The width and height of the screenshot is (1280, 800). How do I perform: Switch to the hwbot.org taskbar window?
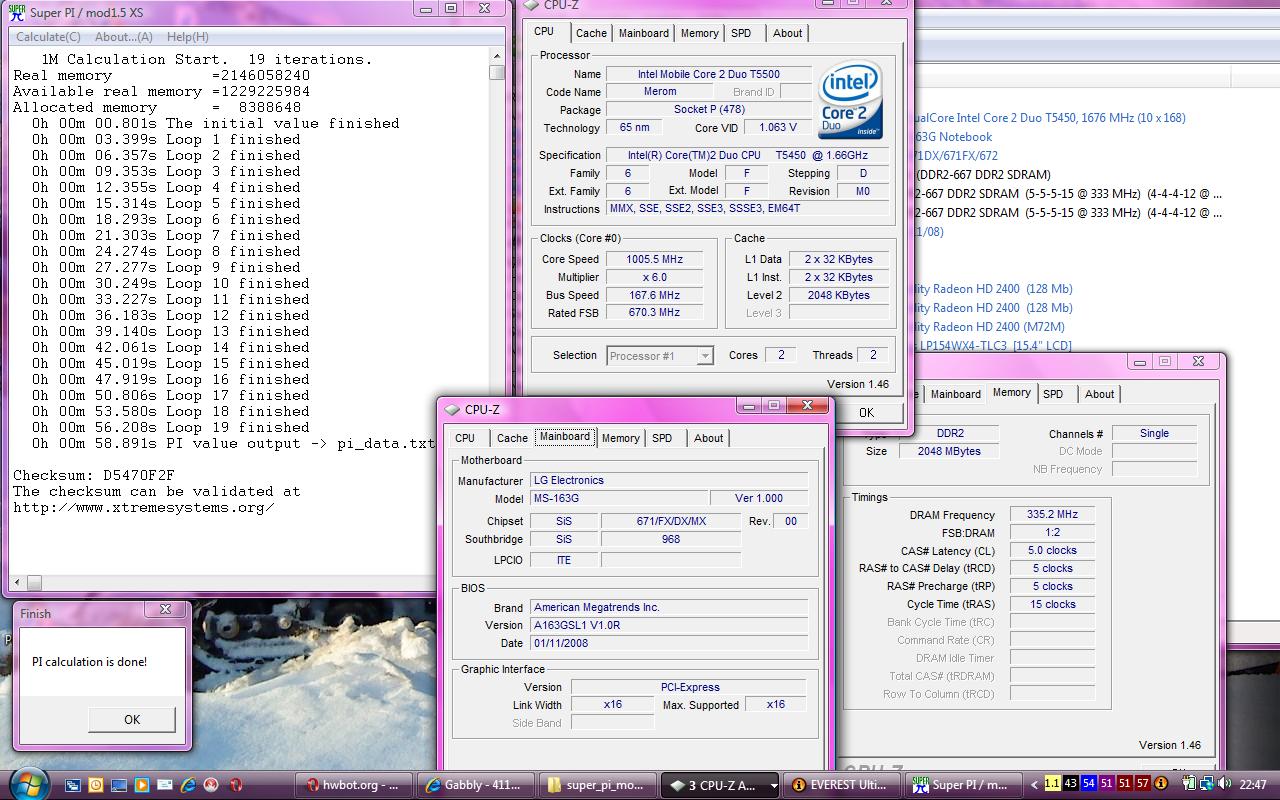(353, 785)
